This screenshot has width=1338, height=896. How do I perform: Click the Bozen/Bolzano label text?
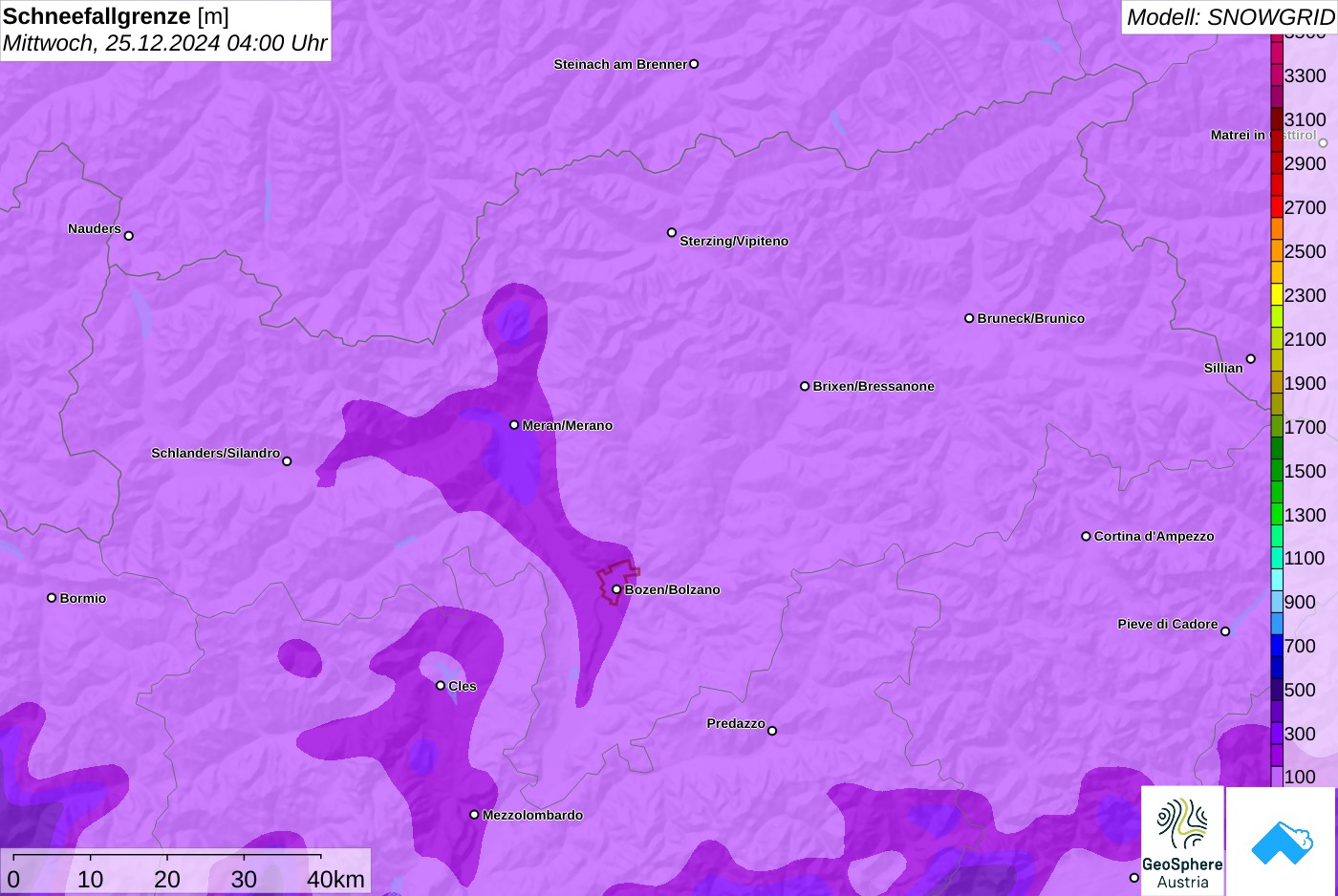(x=673, y=589)
